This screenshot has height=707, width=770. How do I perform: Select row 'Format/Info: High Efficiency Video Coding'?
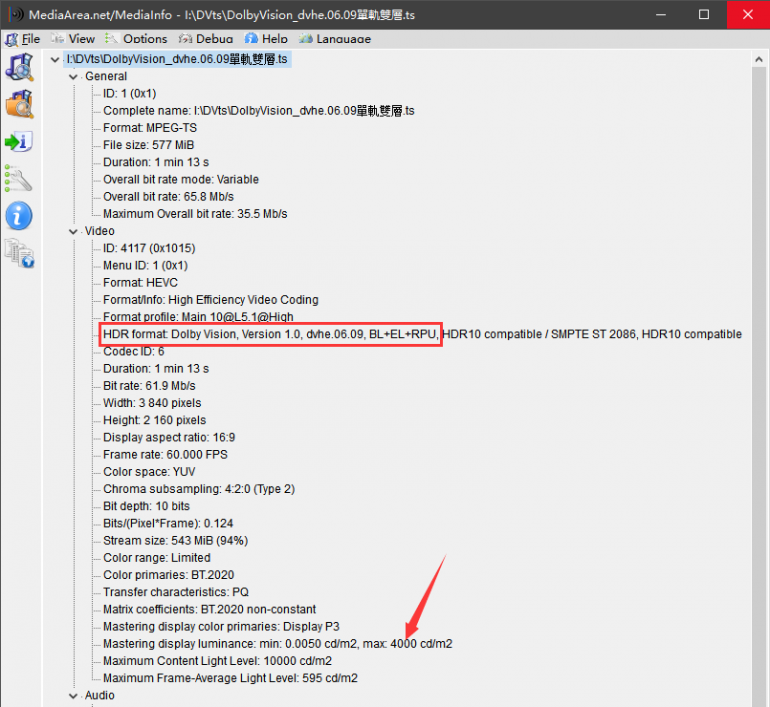pyautogui.click(x=211, y=300)
